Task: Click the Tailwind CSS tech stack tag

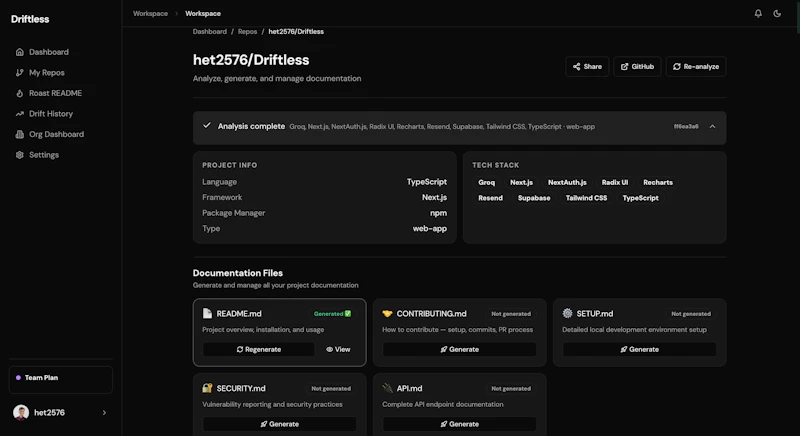Action: [x=586, y=198]
